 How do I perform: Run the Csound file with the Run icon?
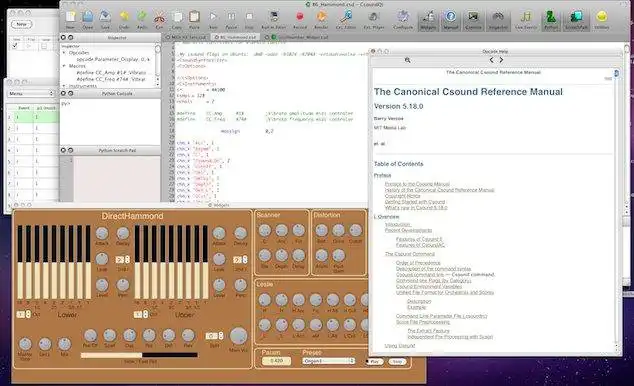[213, 19]
